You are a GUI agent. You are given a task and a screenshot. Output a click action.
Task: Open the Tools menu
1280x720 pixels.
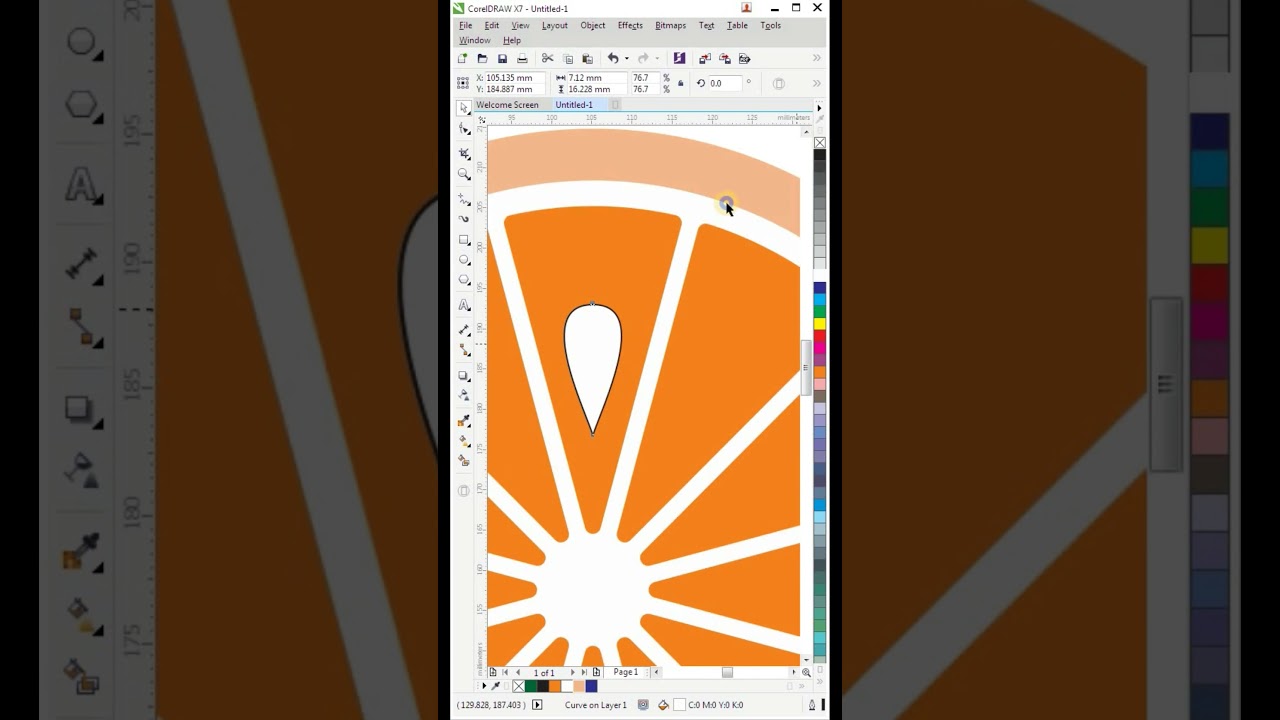pyautogui.click(x=771, y=26)
